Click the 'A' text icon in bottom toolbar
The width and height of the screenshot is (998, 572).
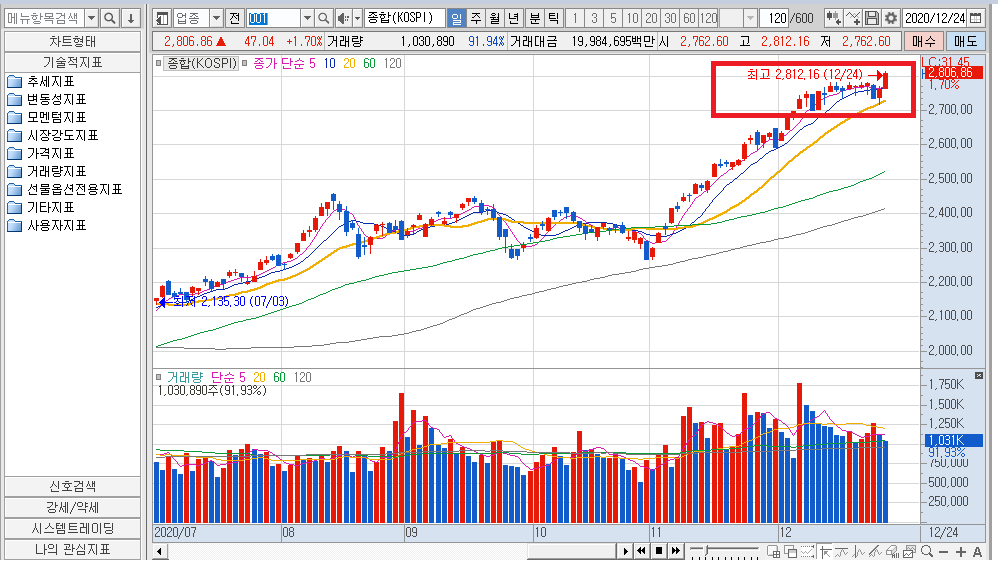click(978, 552)
